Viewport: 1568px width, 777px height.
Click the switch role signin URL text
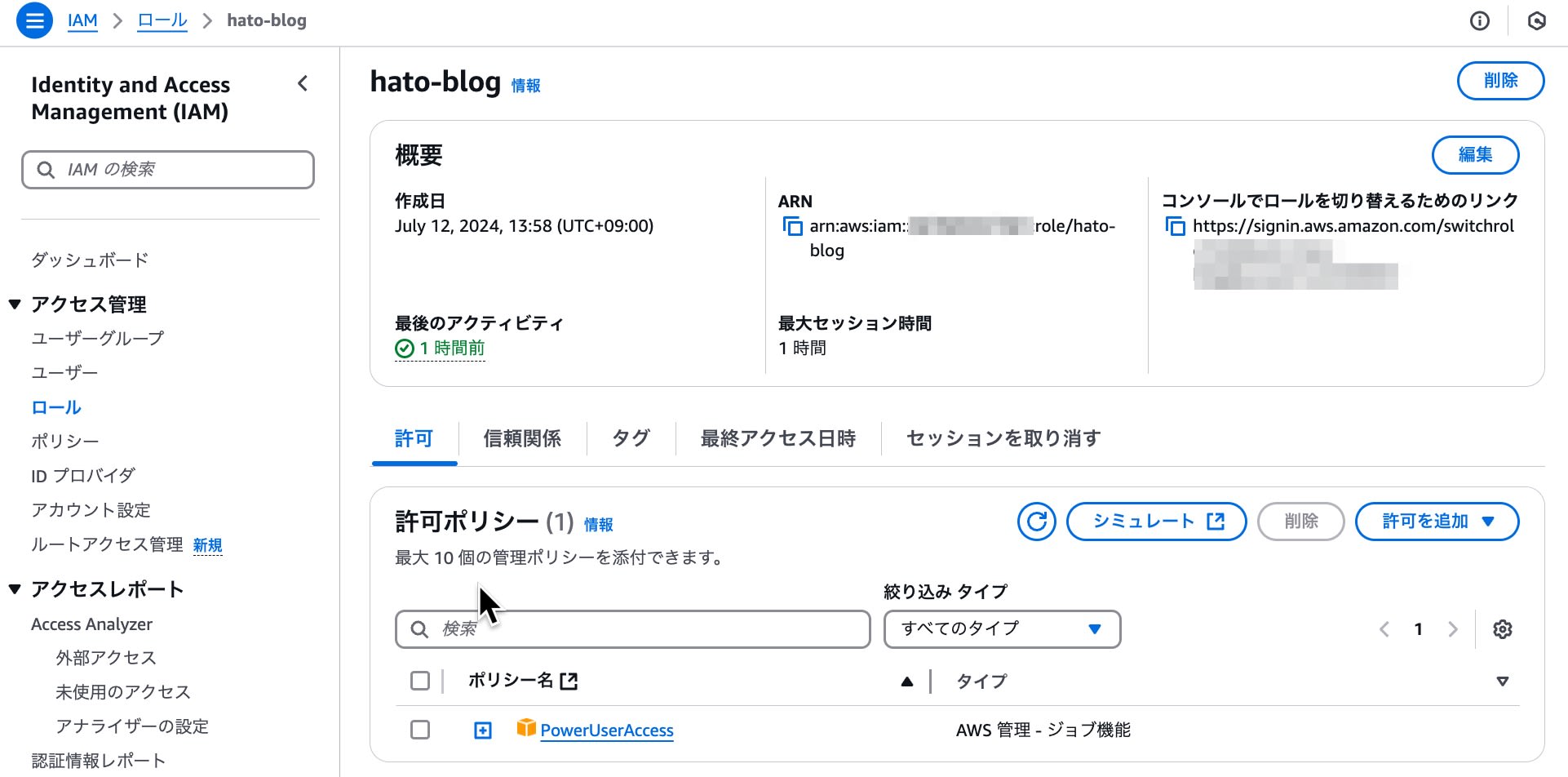tap(1353, 226)
